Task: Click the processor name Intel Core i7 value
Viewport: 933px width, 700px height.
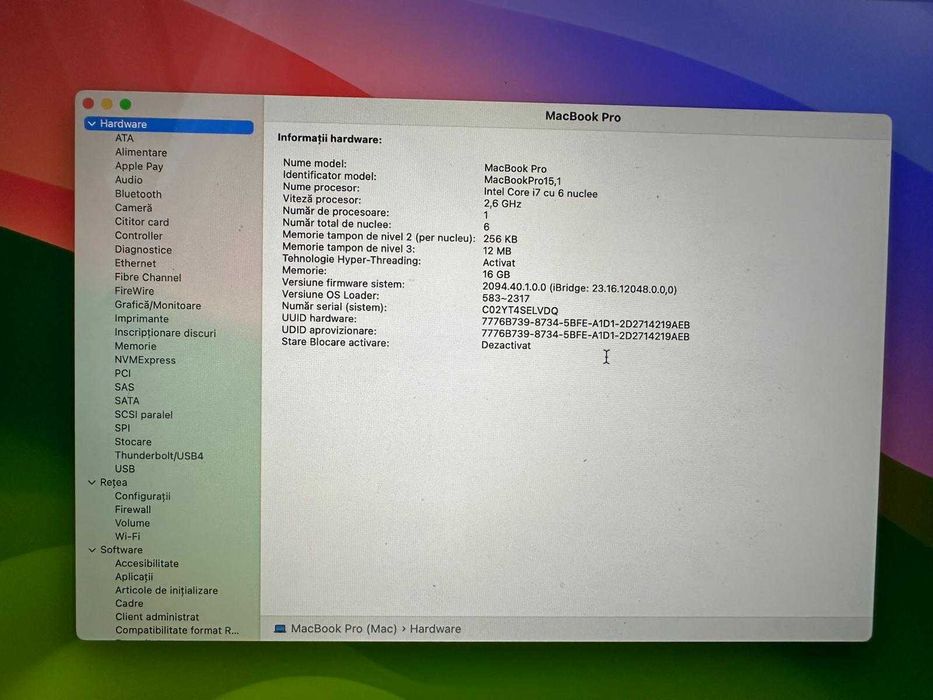Action: [540, 193]
